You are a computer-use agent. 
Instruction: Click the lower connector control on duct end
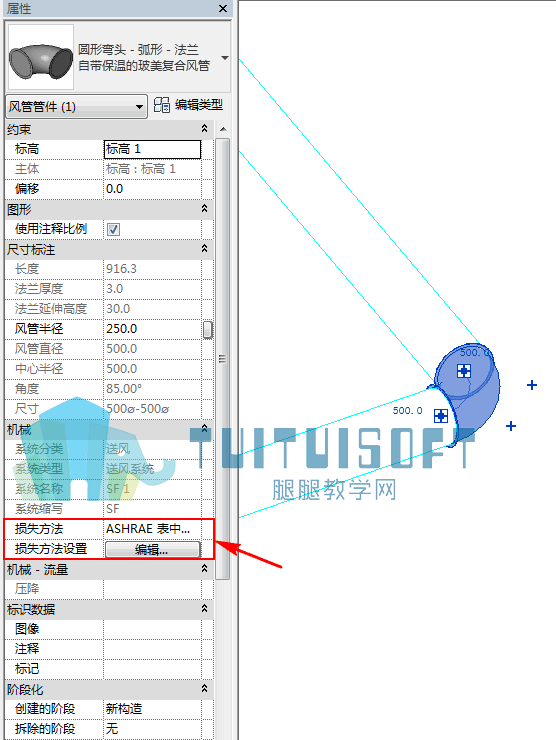pos(441,416)
